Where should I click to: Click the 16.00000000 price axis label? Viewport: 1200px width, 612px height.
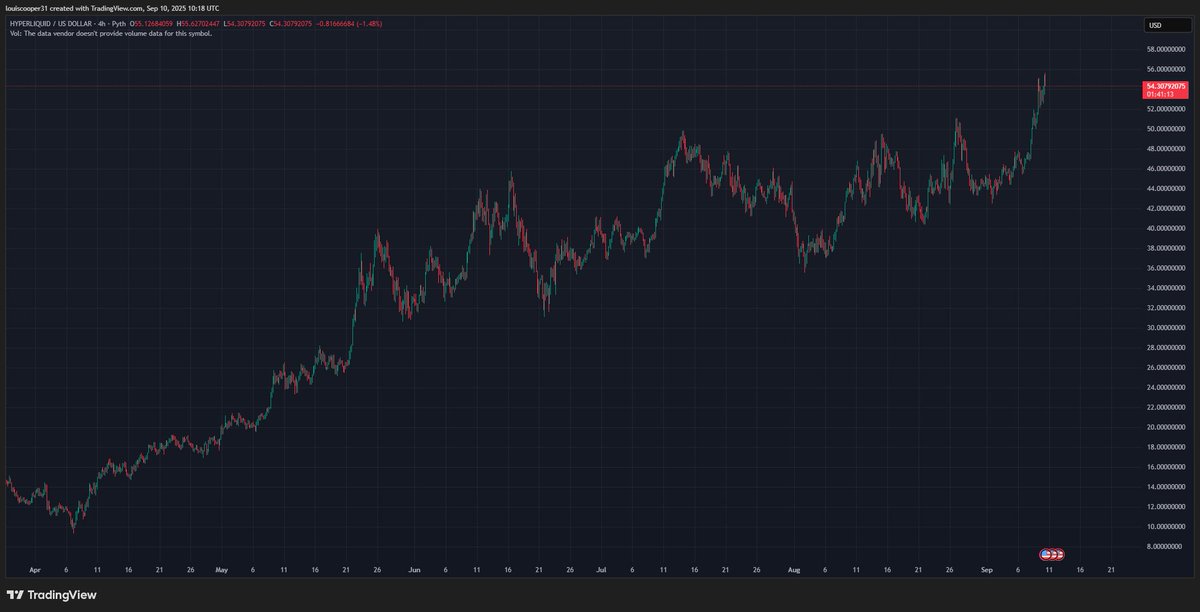point(1166,466)
